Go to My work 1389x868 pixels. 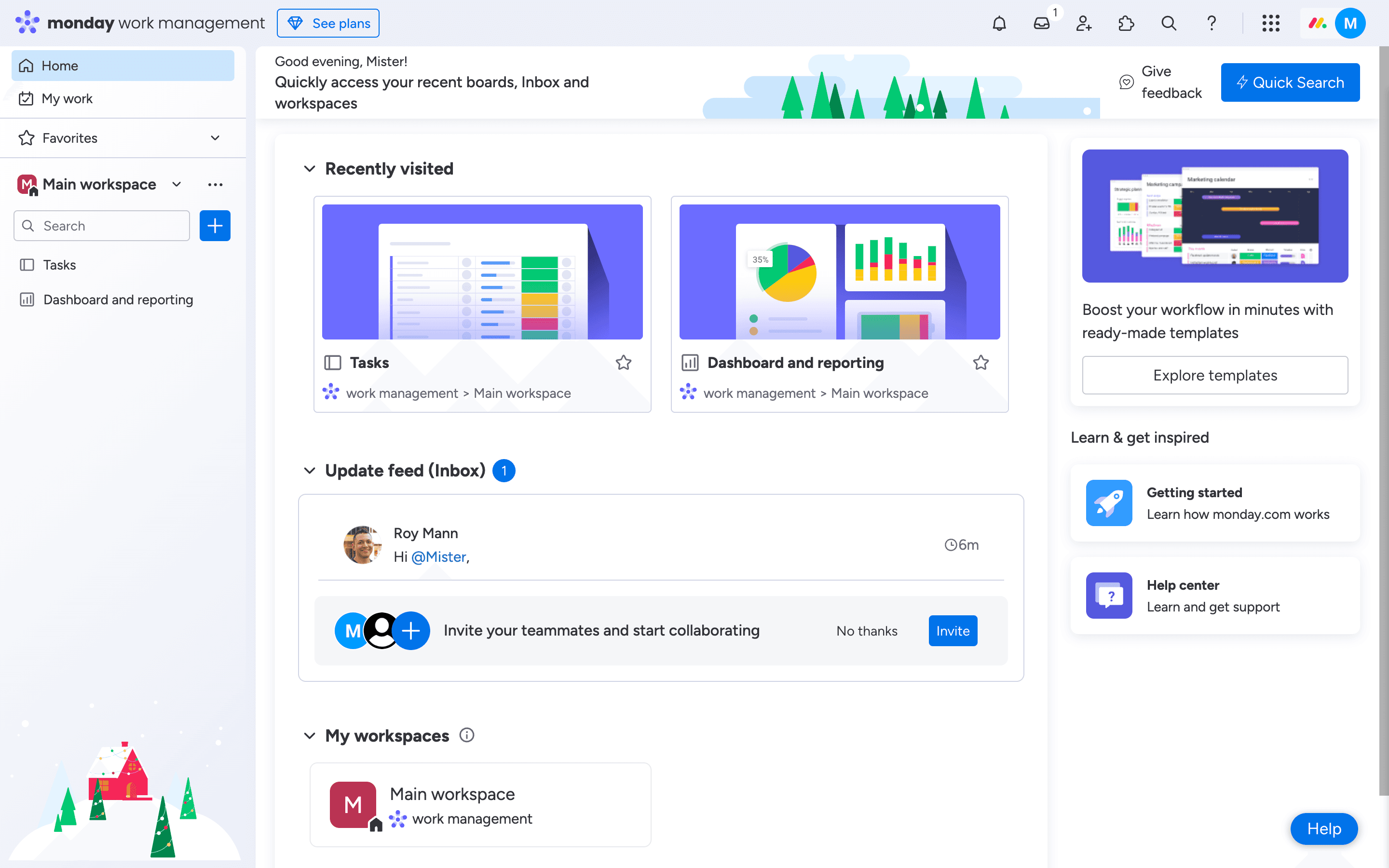[67, 99]
